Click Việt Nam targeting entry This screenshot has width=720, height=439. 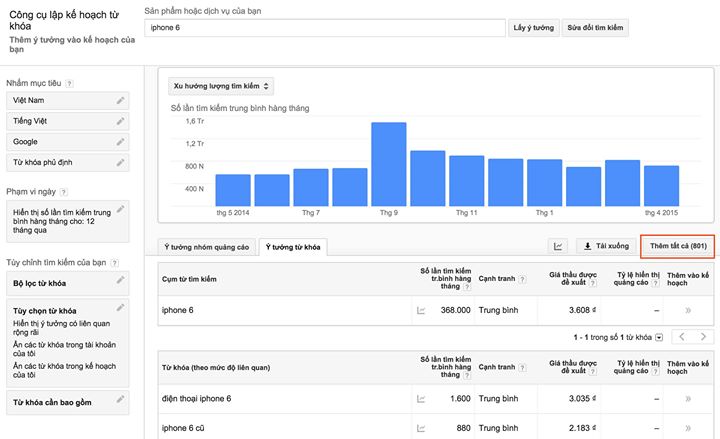tap(68, 100)
